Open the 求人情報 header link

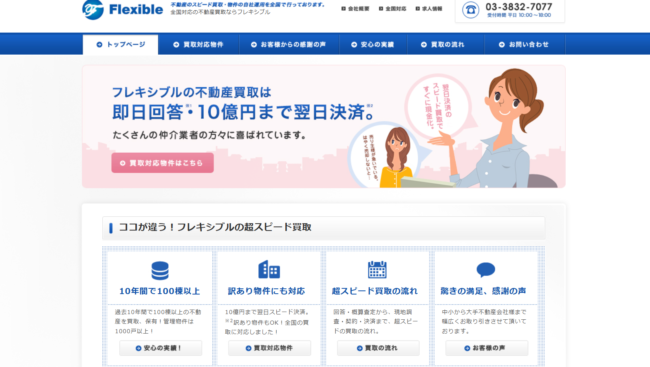[x=429, y=9]
